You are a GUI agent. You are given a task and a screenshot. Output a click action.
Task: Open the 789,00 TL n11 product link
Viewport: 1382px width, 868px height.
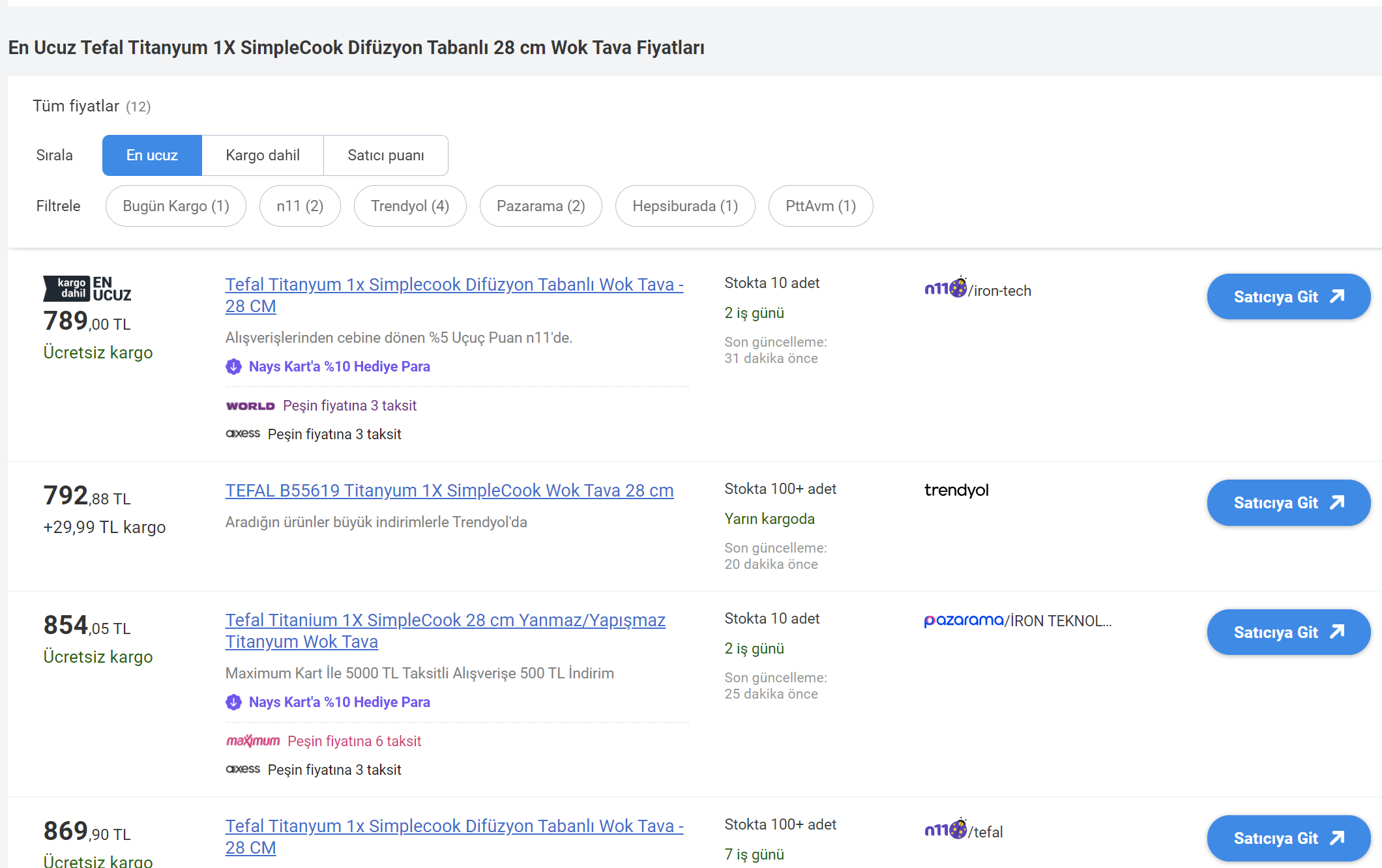point(454,295)
